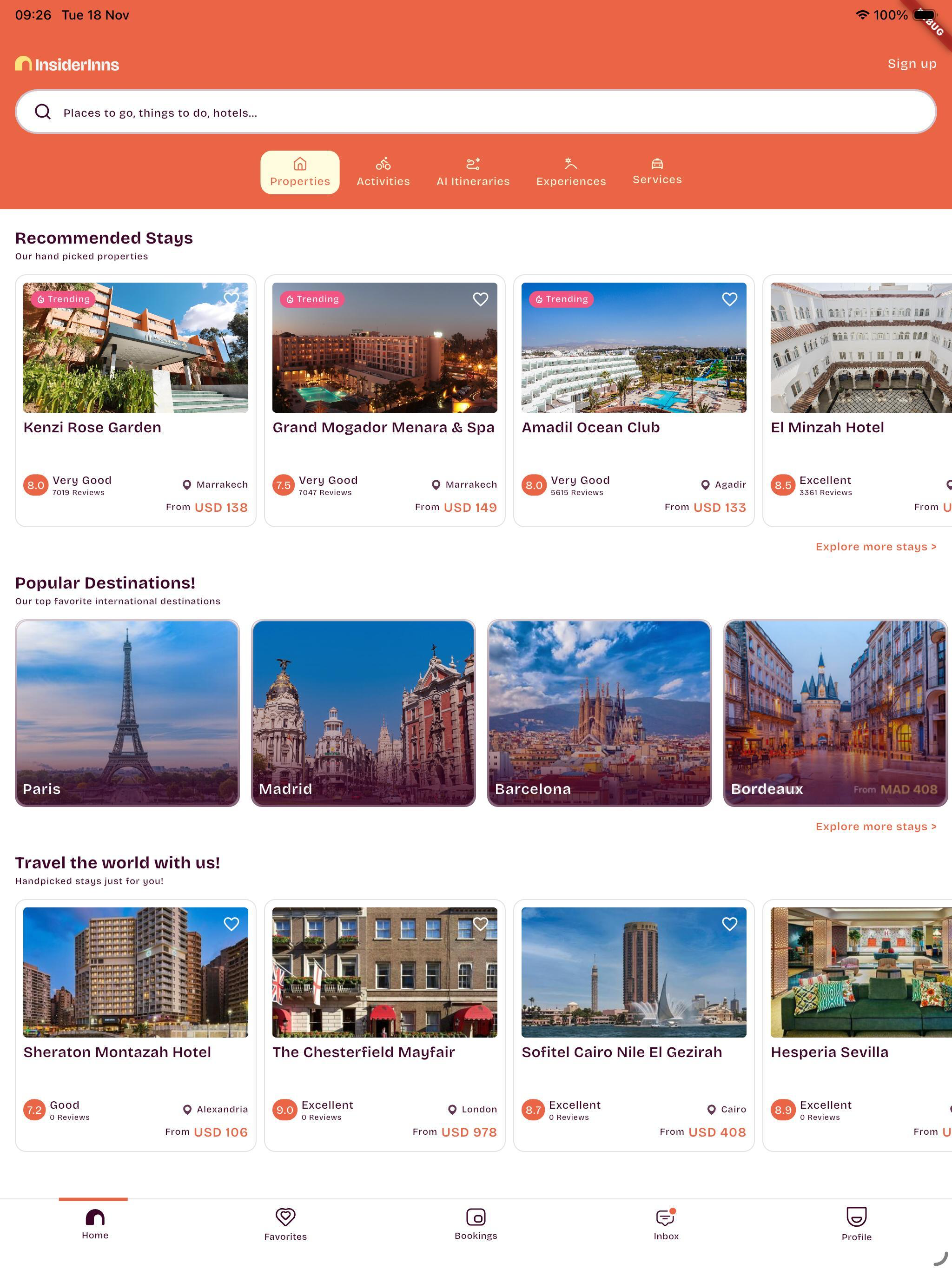Click the 'Grand Mogador Menara & Spa' title

(383, 428)
